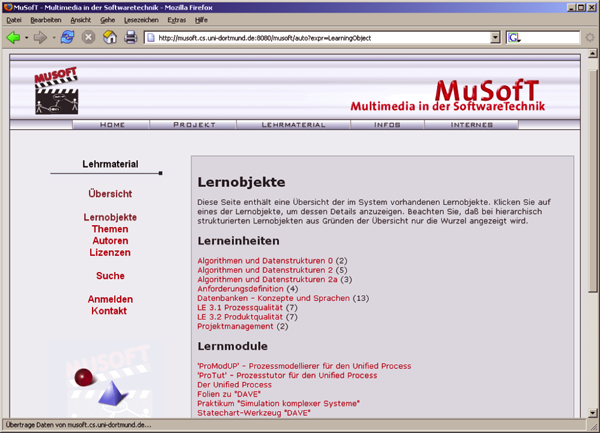Open the Anmelden sidebar link
Image resolution: width=600 pixels, height=433 pixels.
(110, 299)
